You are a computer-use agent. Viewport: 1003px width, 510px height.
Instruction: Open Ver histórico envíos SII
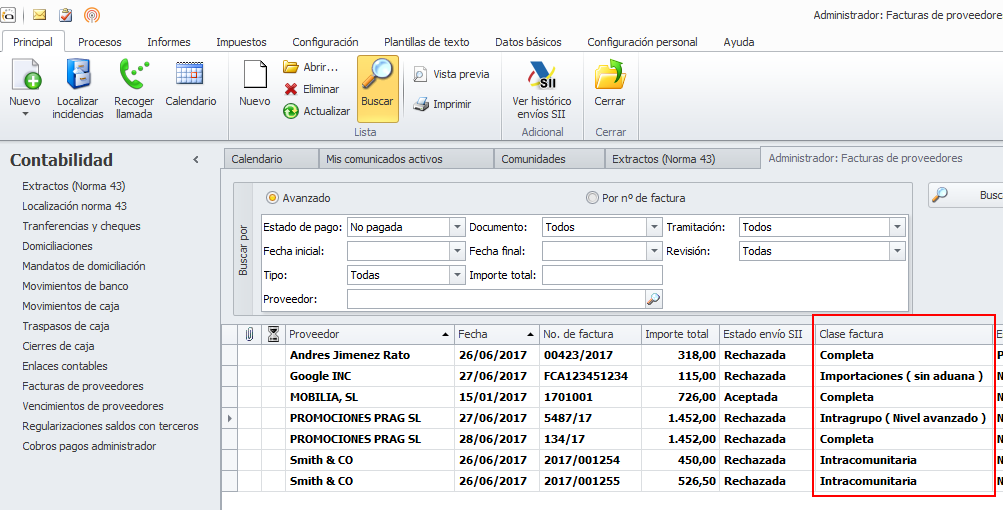[541, 76]
